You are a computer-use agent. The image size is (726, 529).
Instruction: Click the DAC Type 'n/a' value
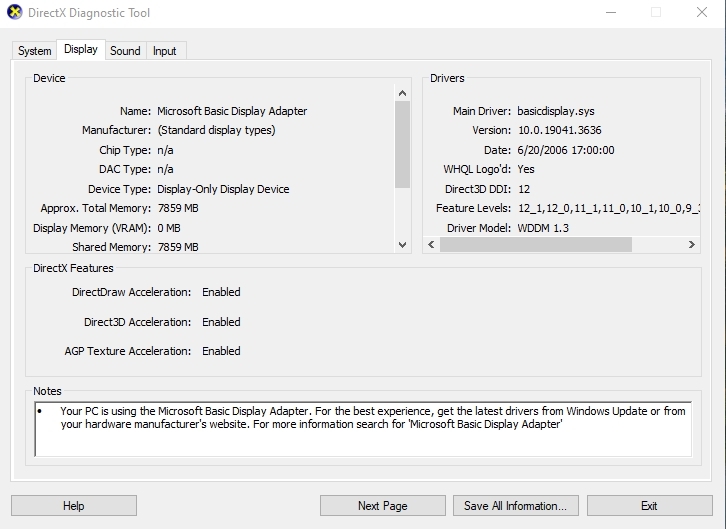pos(165,169)
